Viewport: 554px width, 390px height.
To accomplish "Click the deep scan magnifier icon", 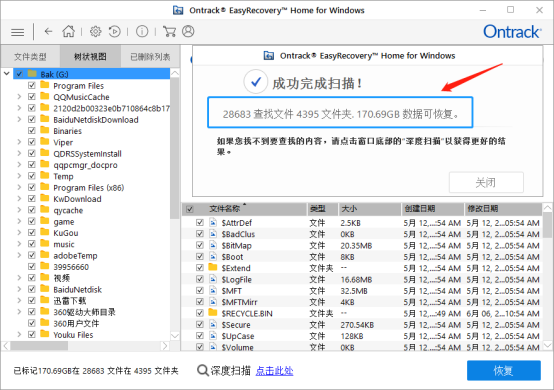I will coord(203,371).
